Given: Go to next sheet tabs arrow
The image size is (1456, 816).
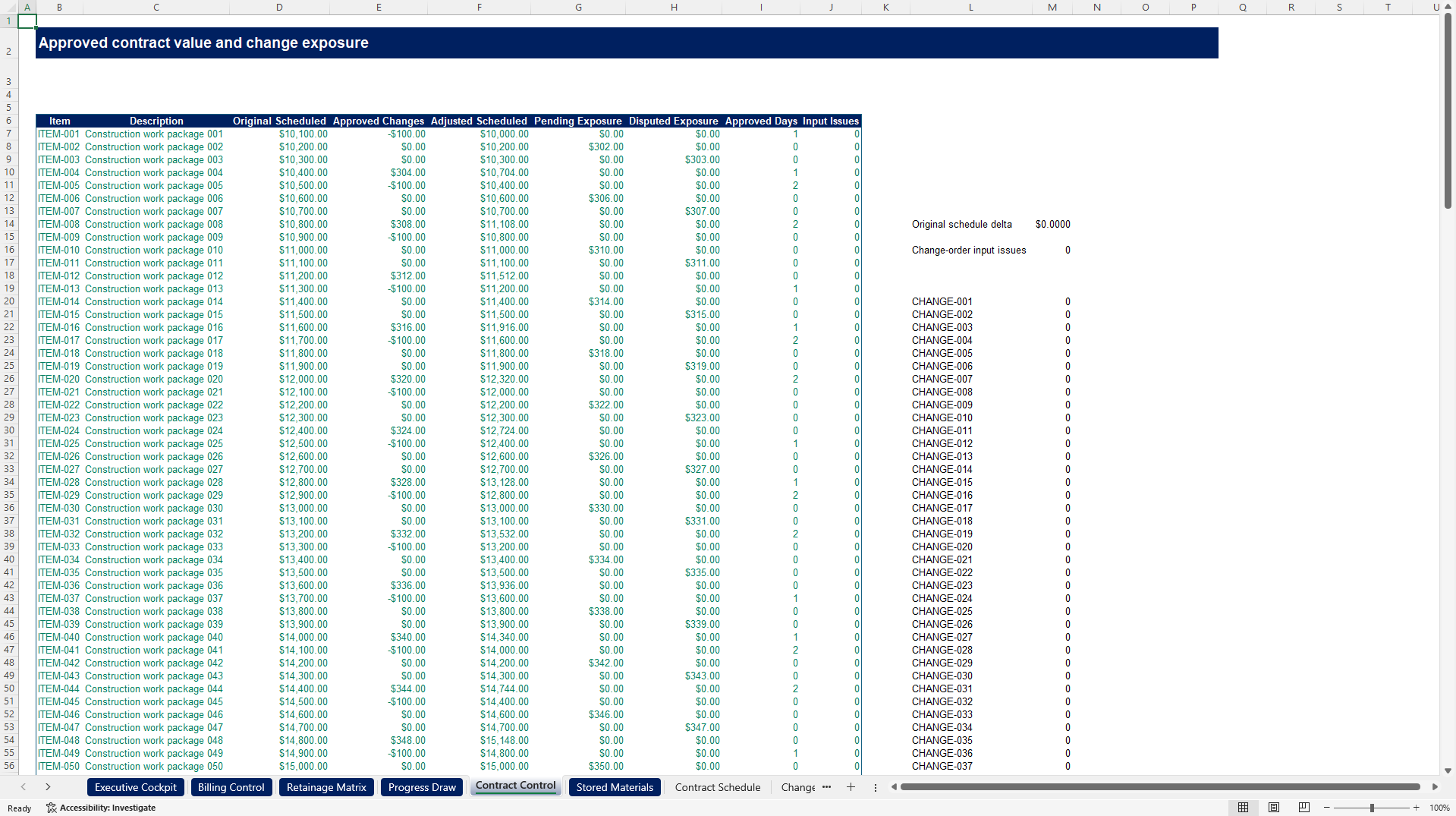Looking at the screenshot, I should coord(48,787).
